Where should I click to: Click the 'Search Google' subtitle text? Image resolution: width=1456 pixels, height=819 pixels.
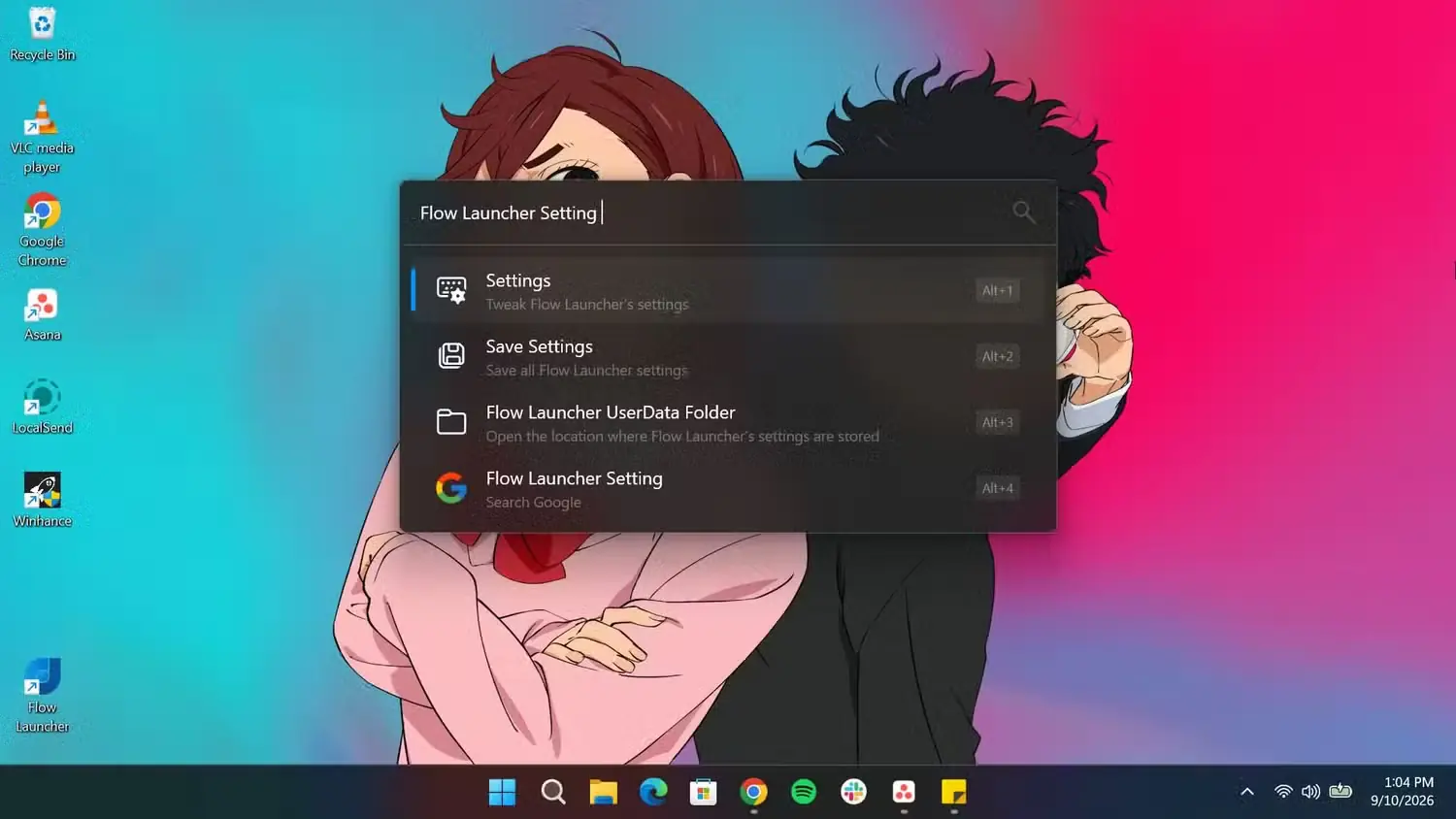point(533,503)
